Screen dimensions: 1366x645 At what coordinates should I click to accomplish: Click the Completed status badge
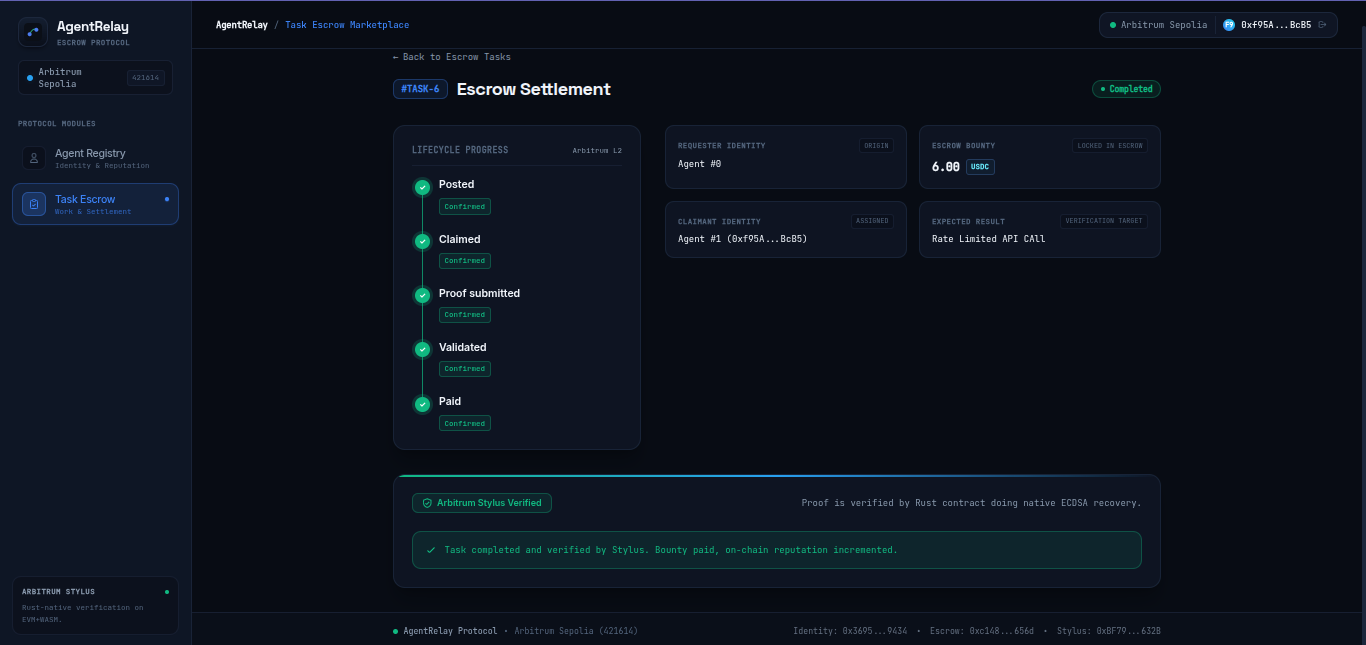(x=1126, y=89)
